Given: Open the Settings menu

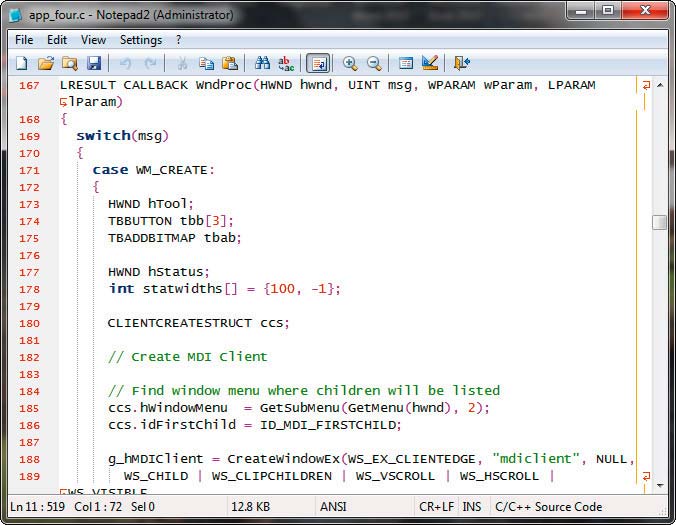Looking at the screenshot, I should point(141,40).
